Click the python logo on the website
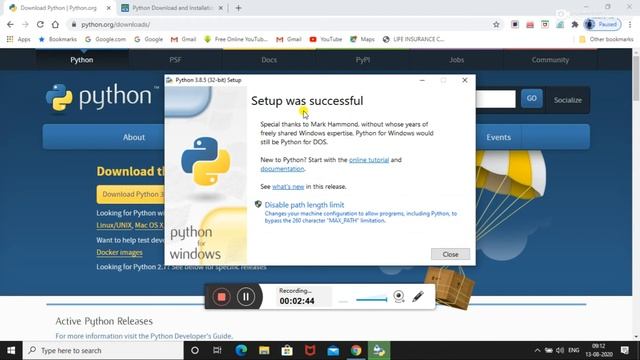The height and width of the screenshot is (360, 640). (102, 97)
